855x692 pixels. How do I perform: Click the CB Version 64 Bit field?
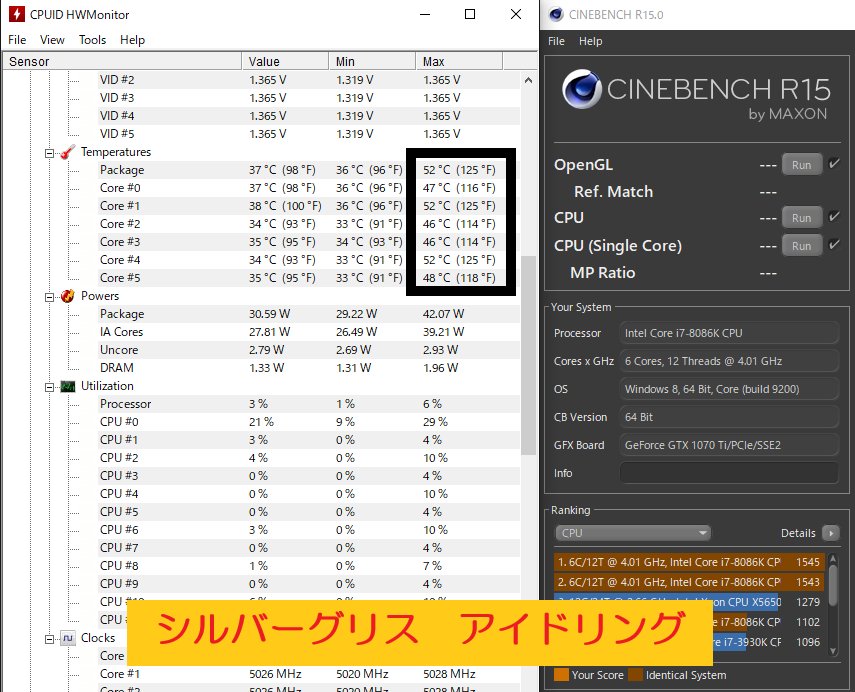pyautogui.click(x=728, y=417)
